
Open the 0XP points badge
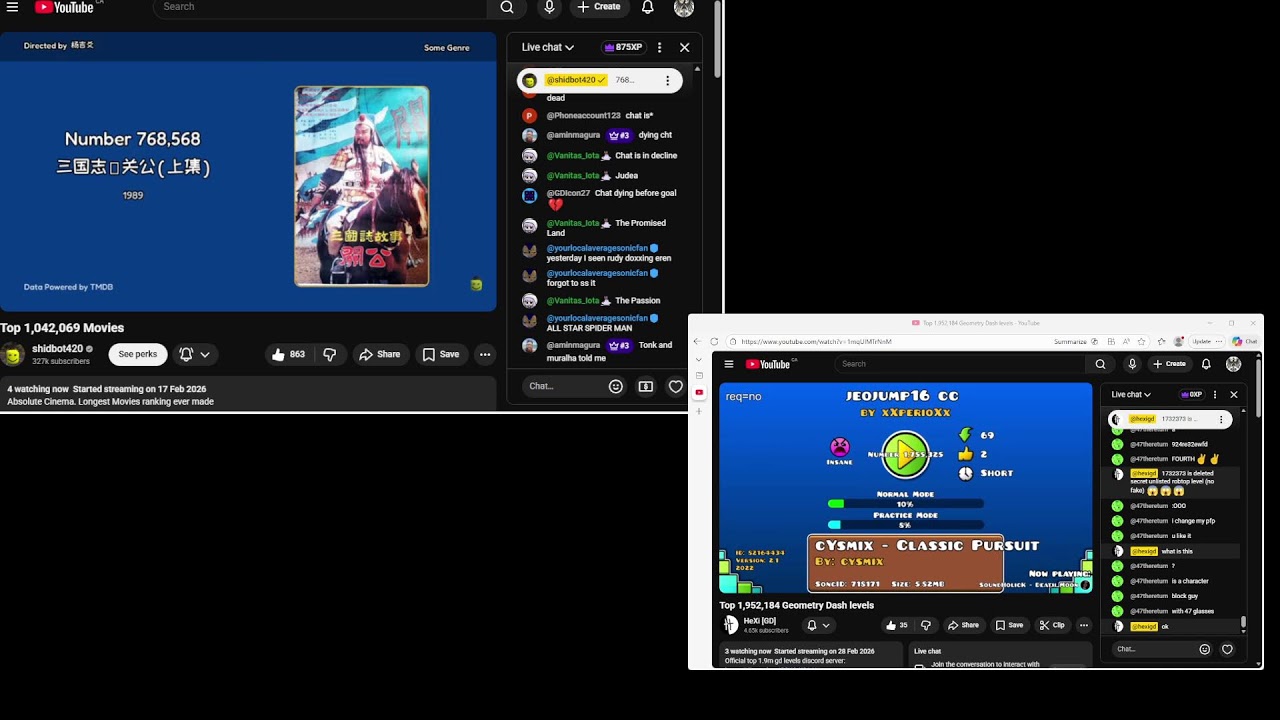pos(1191,395)
